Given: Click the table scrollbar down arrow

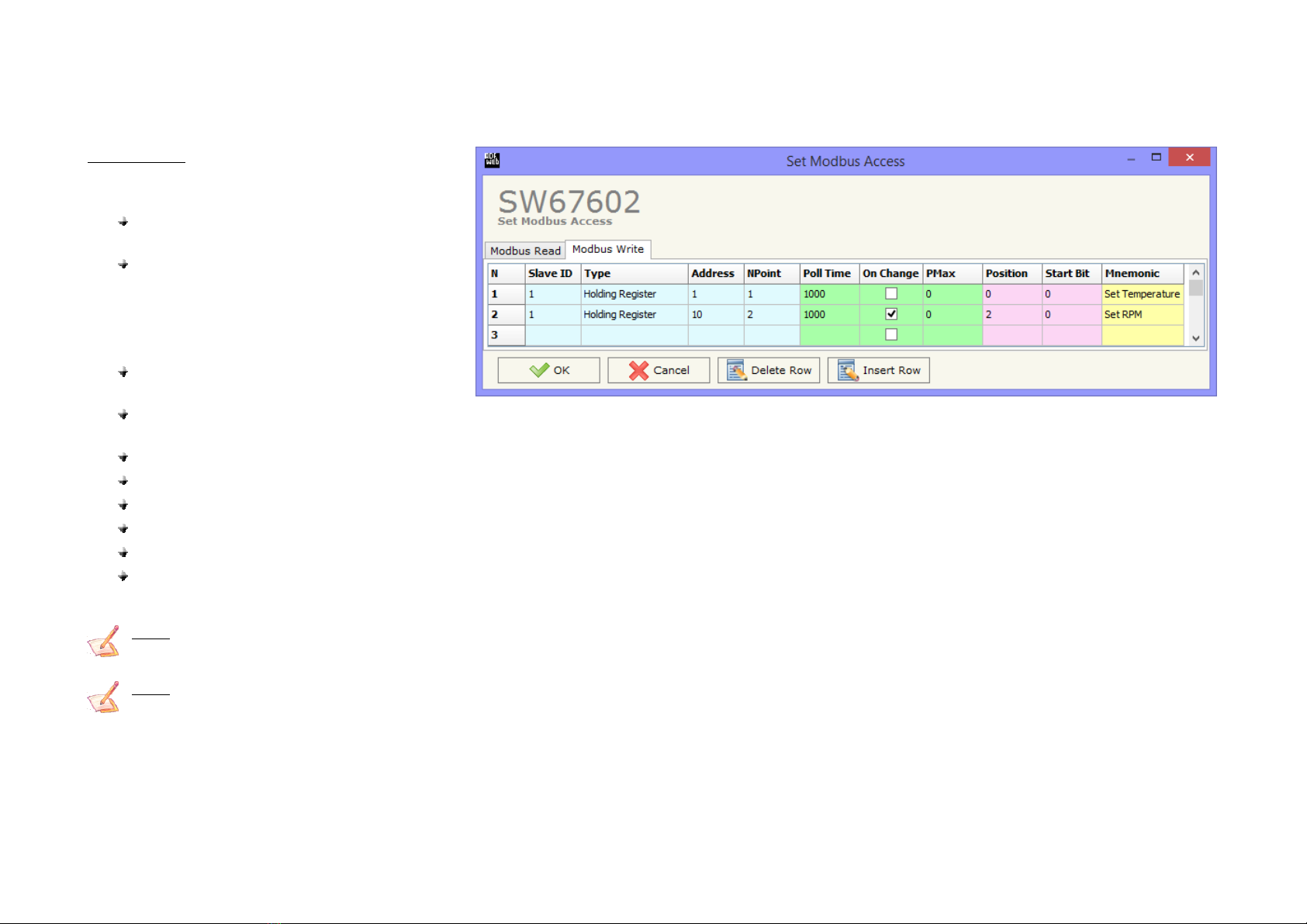Looking at the screenshot, I should tap(1195, 338).
